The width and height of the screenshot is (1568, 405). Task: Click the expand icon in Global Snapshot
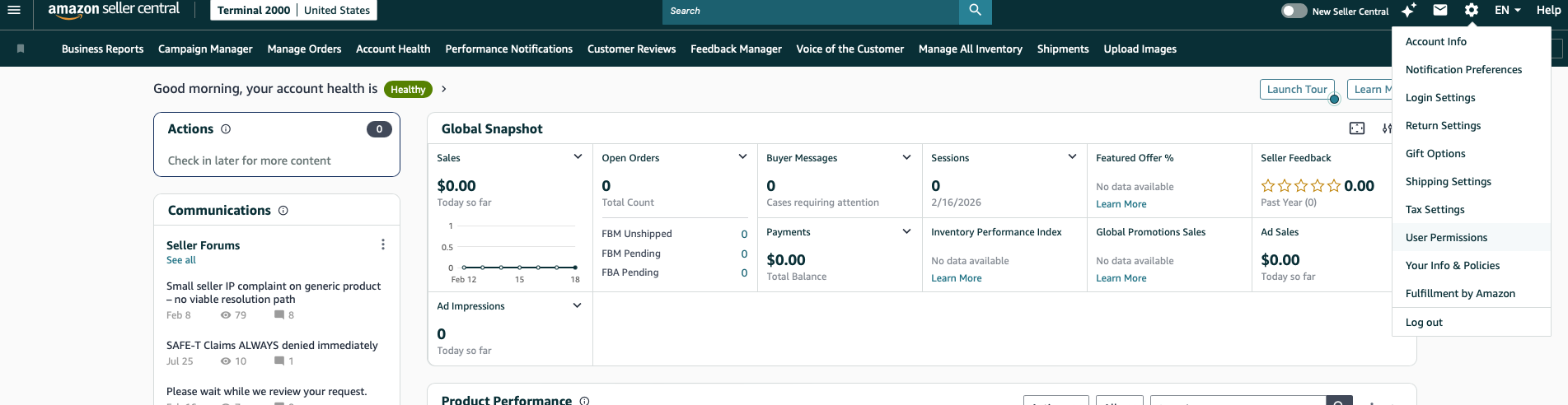pos(1357,128)
